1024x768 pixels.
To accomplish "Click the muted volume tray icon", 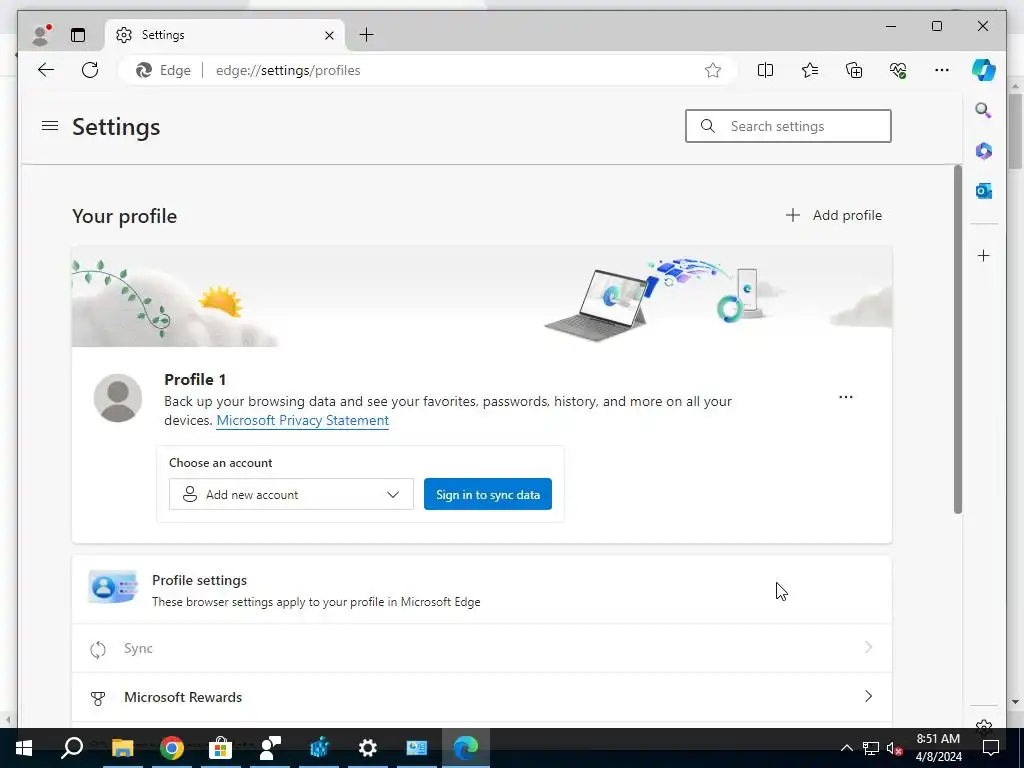I will (895, 748).
